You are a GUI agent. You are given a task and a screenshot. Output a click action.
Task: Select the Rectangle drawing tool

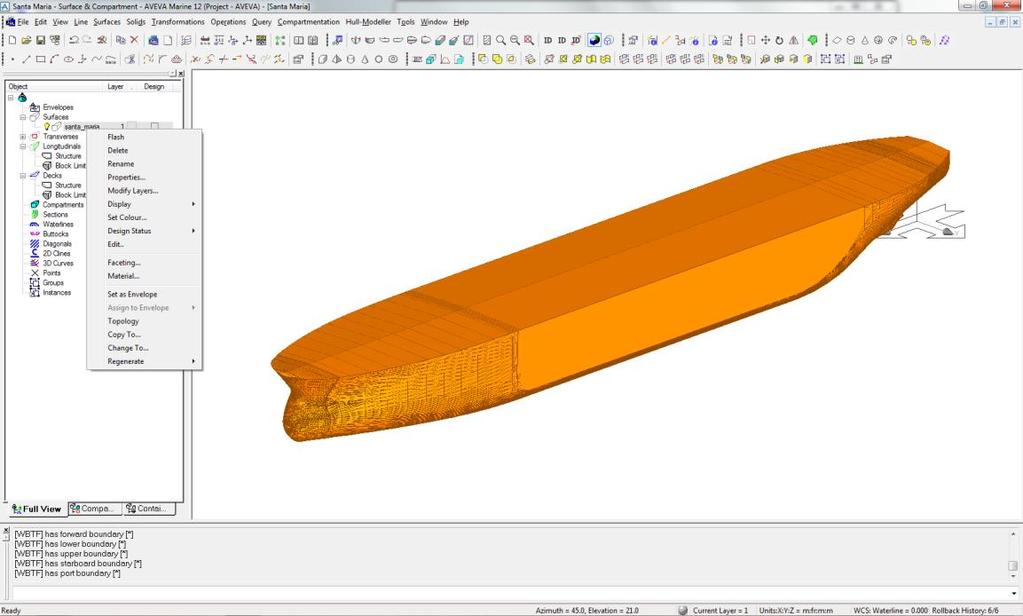tap(40, 59)
